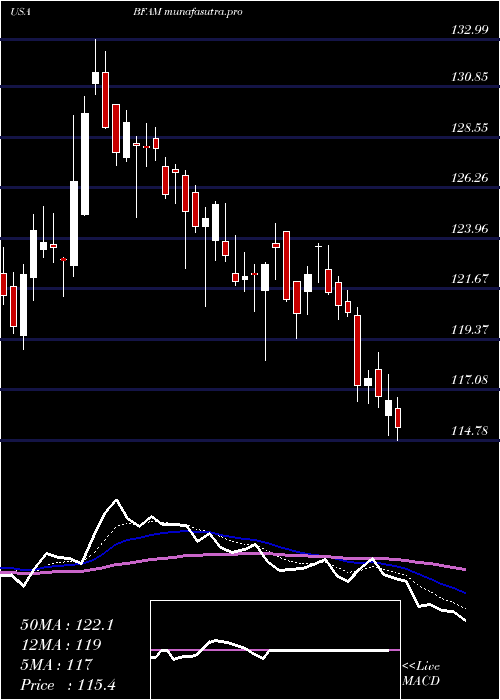Image resolution: width=500 pixels, height=700 pixels.
Task: Click the BFAM munafasutra.pro title
Action: coord(188,12)
